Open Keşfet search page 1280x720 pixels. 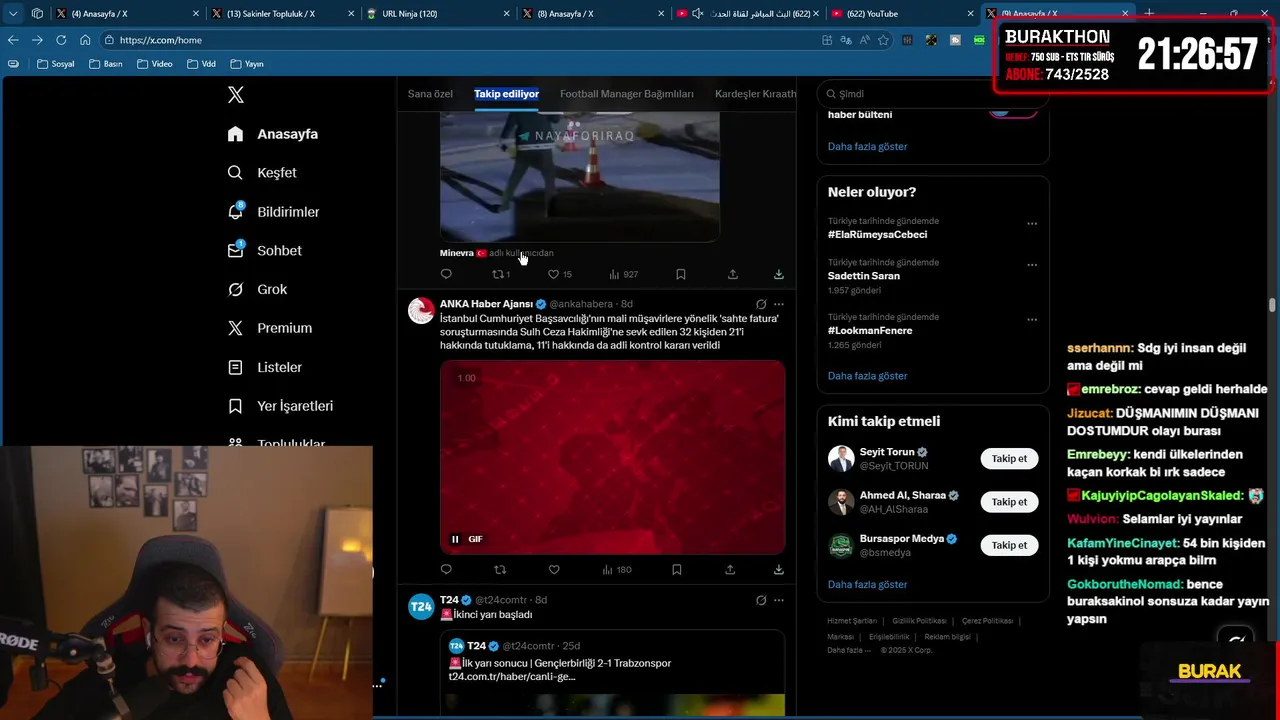[262, 173]
